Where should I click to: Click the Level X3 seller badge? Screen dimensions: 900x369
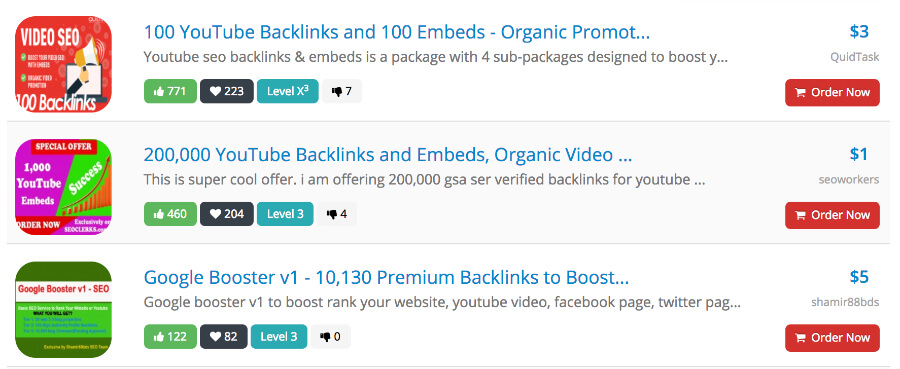tap(288, 91)
